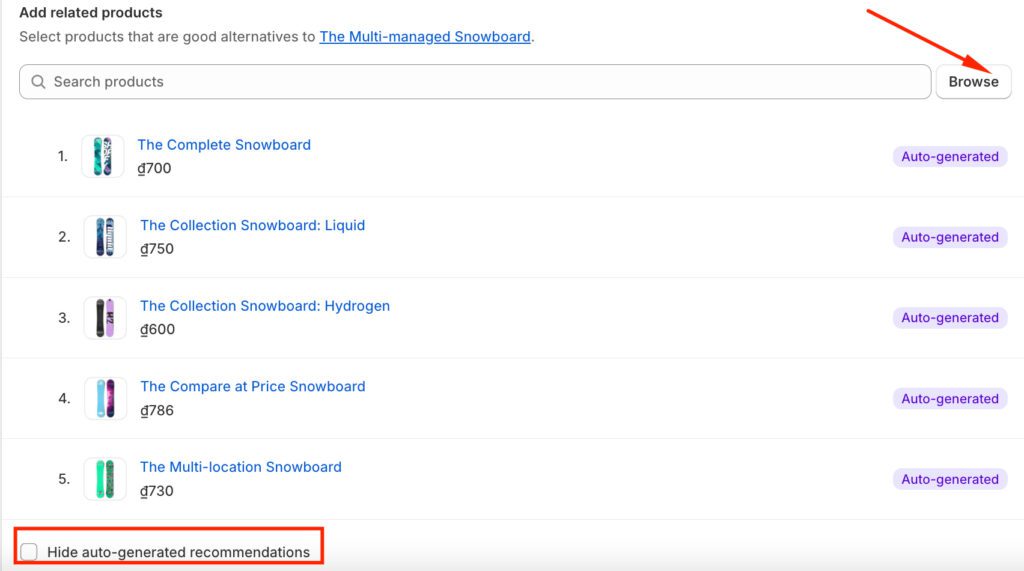The width and height of the screenshot is (1024, 571).
Task: Click Auto-generated badge for Compare at Price Snowboard
Action: pyautogui.click(x=949, y=399)
